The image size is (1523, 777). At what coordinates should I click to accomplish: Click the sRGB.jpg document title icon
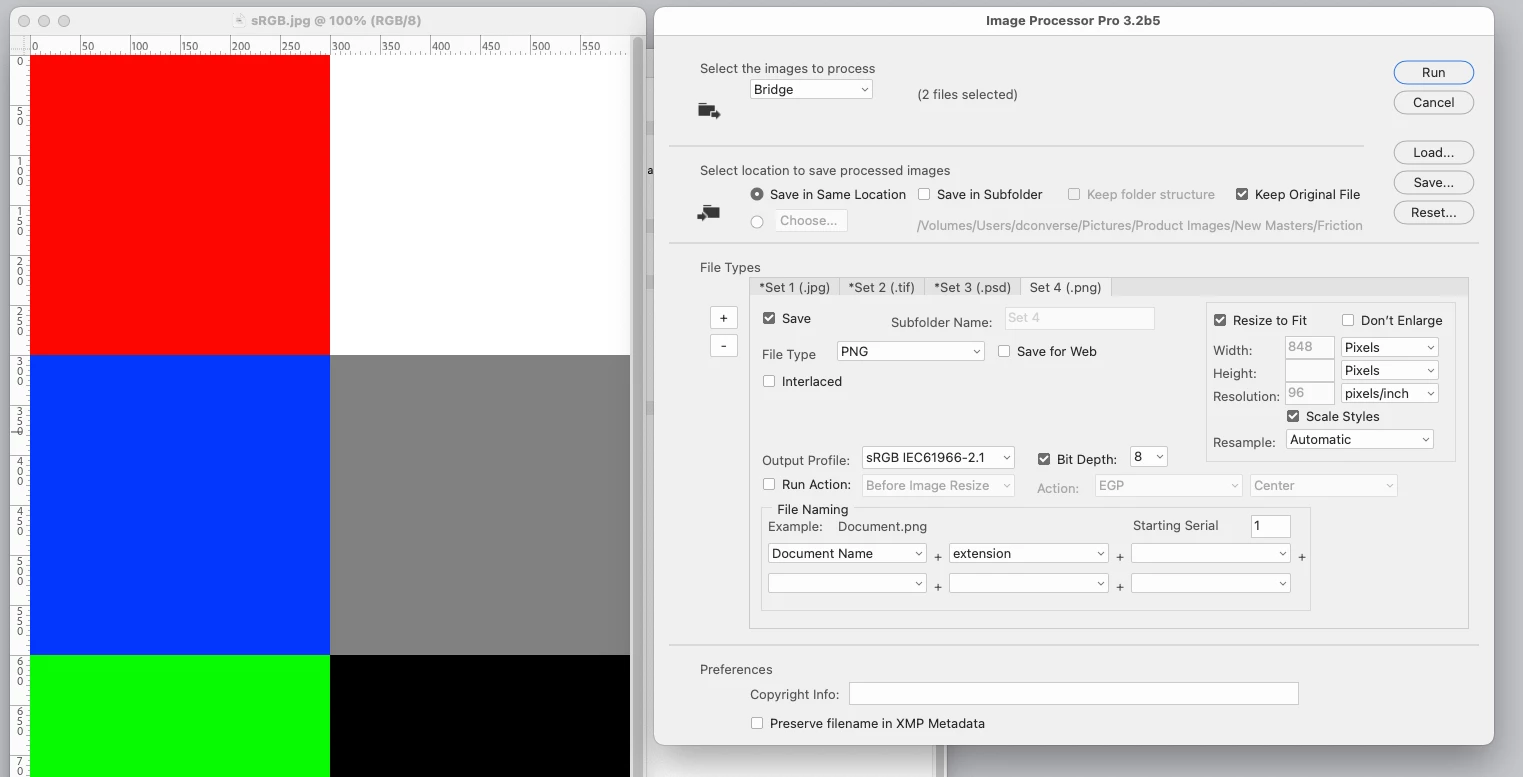coord(239,20)
